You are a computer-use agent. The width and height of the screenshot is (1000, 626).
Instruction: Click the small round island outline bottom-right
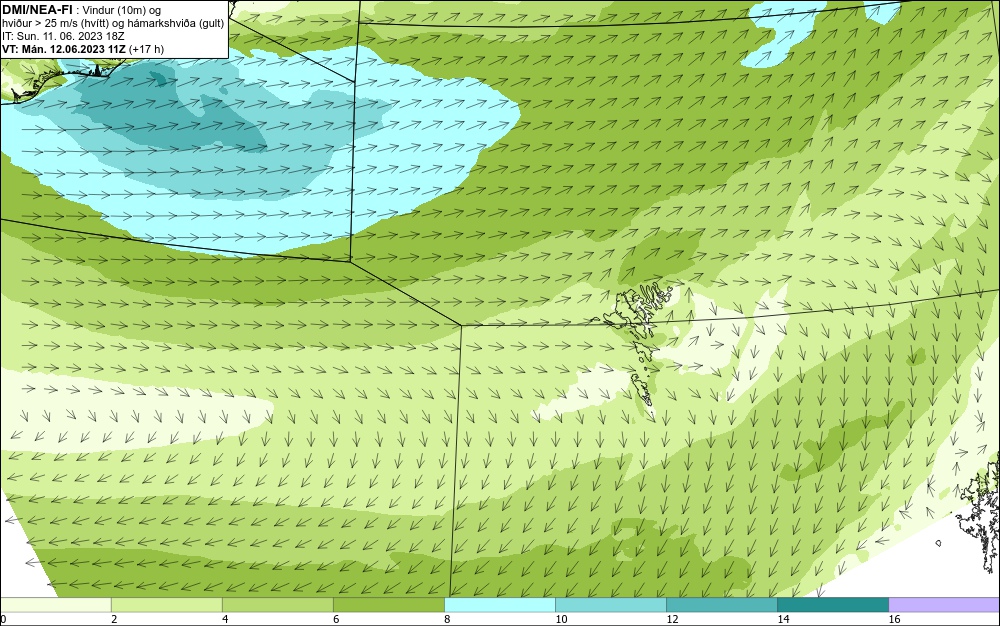click(939, 543)
